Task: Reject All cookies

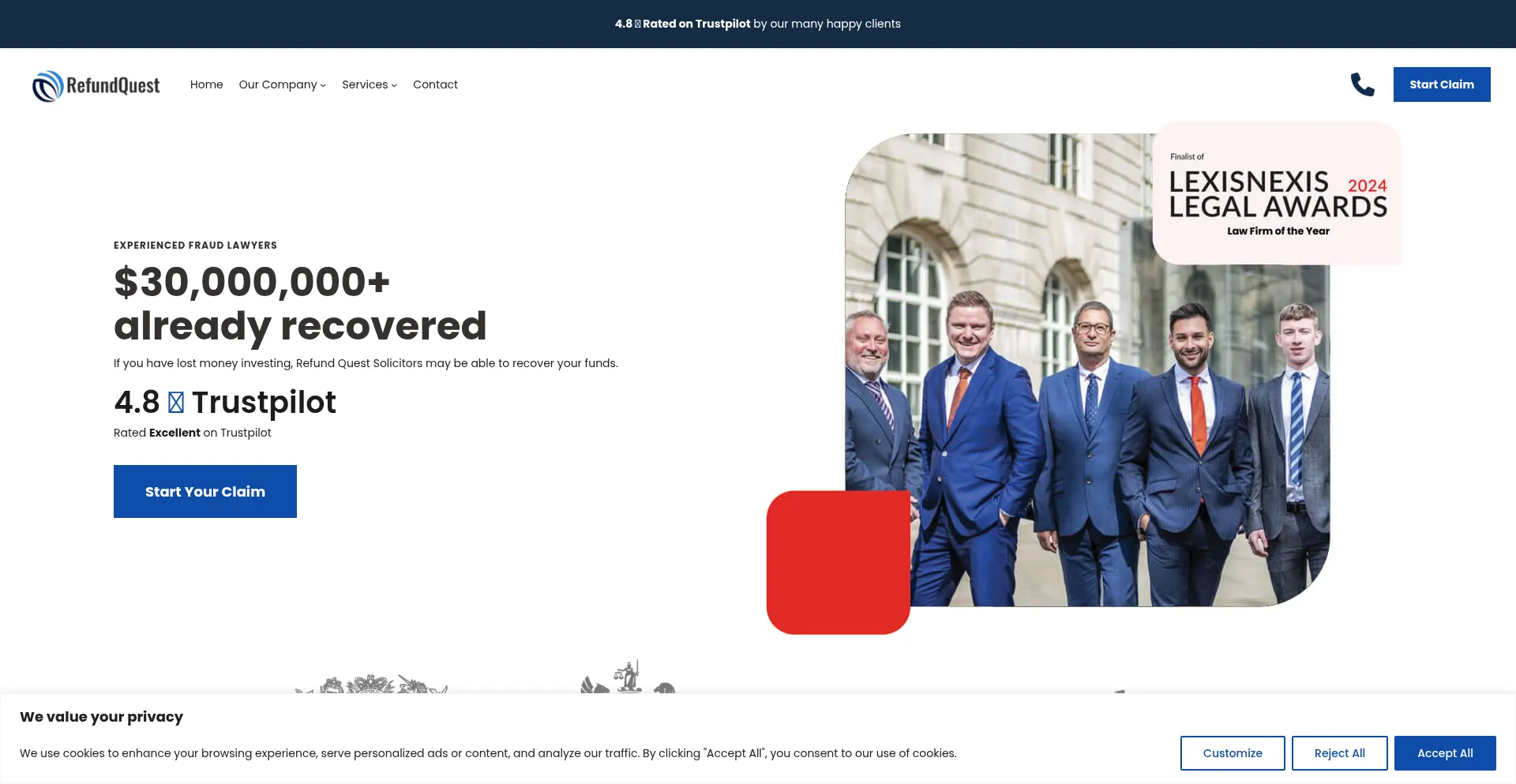Action: click(x=1339, y=753)
